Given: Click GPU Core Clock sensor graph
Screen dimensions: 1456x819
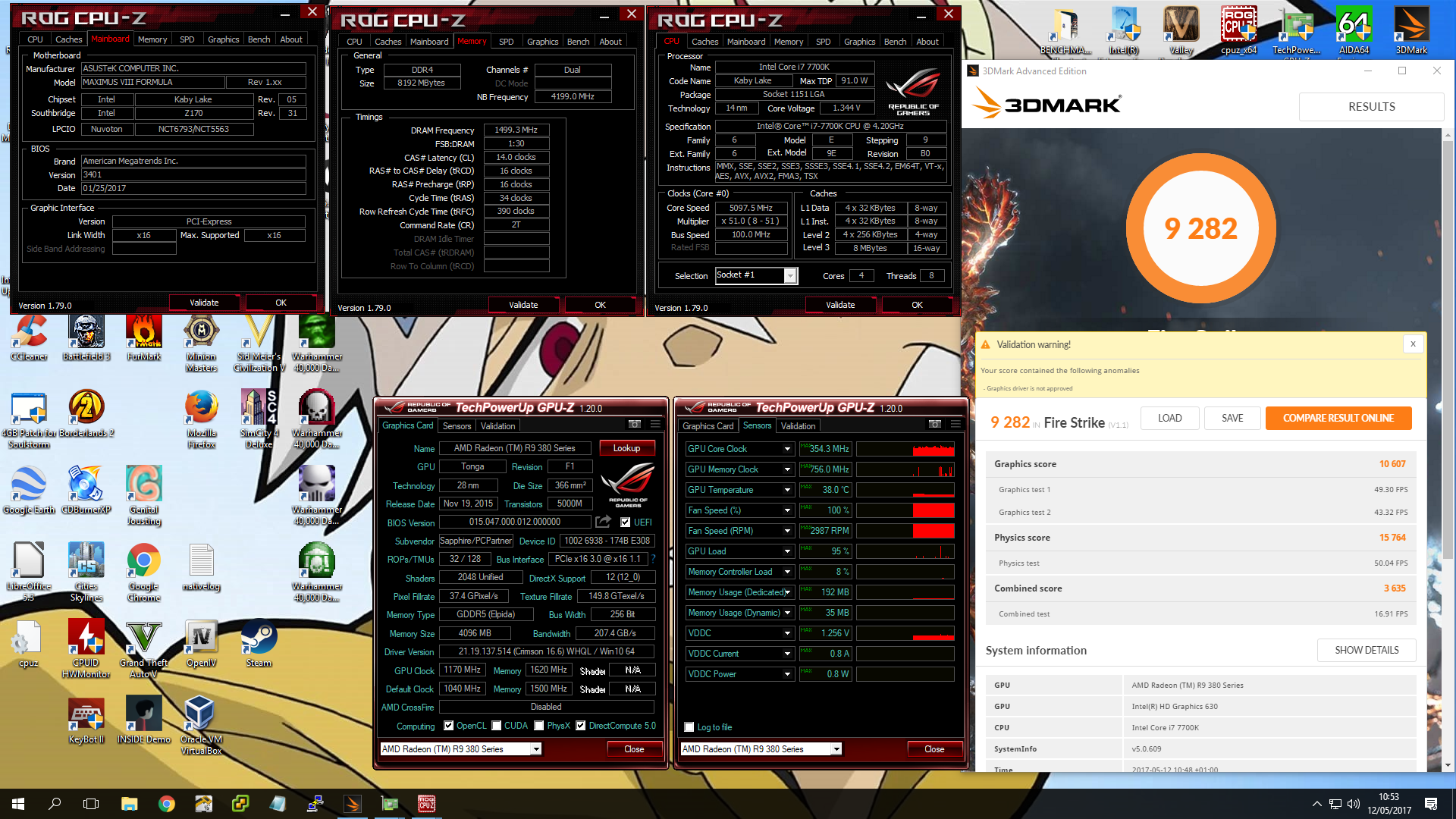Looking at the screenshot, I should [x=905, y=449].
